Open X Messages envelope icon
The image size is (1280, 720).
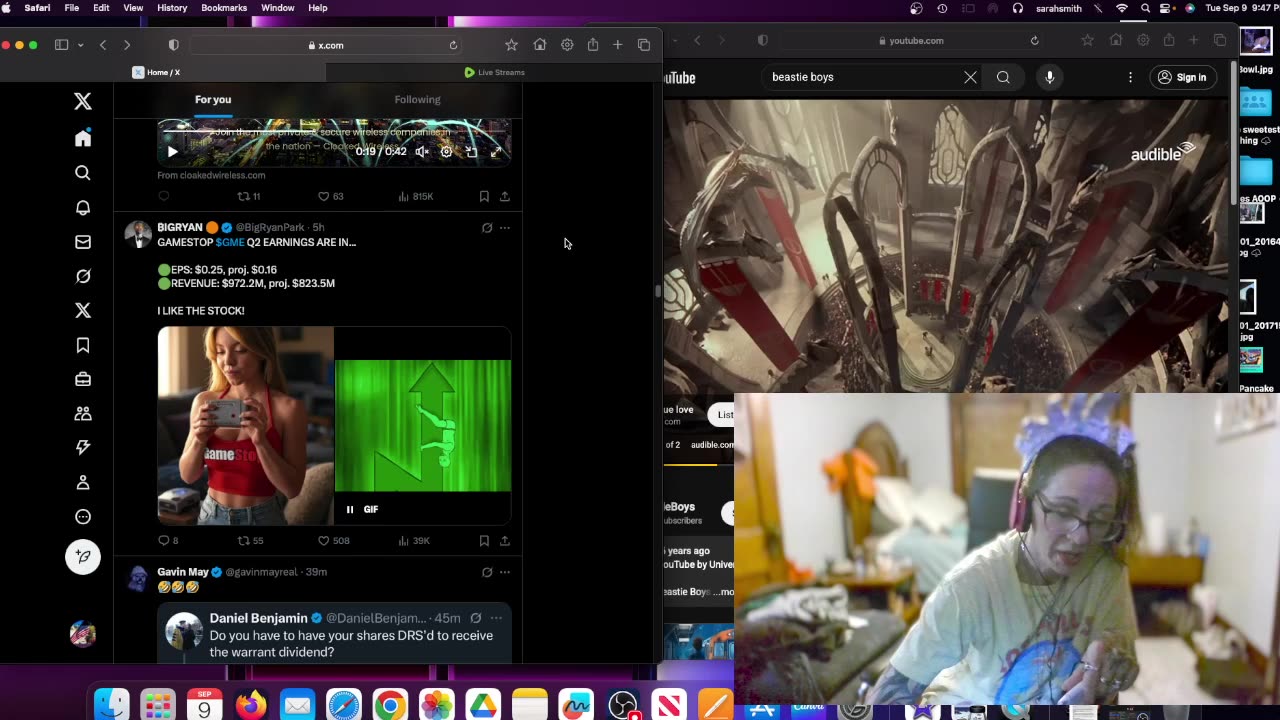click(83, 242)
